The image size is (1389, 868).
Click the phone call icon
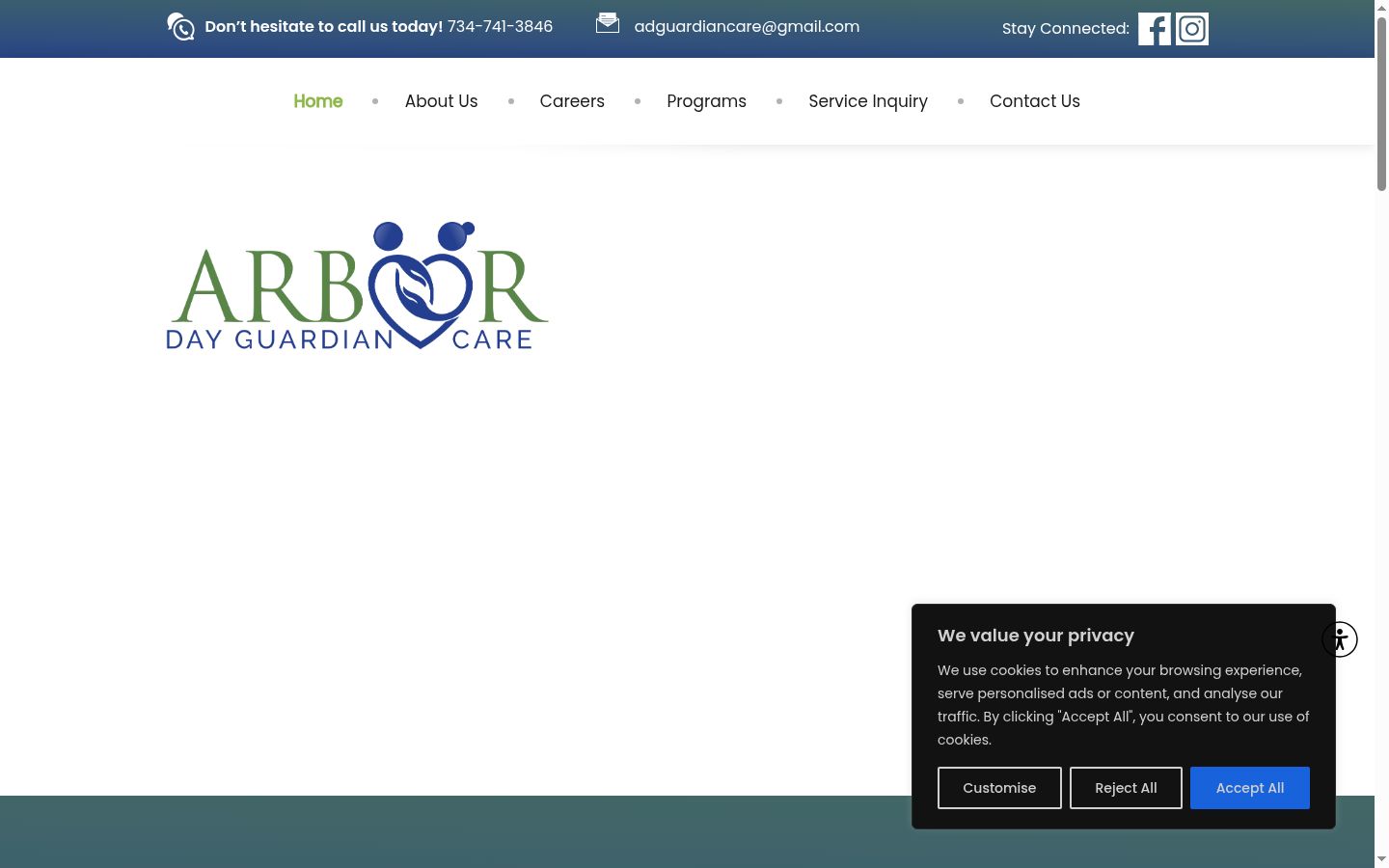point(180,26)
